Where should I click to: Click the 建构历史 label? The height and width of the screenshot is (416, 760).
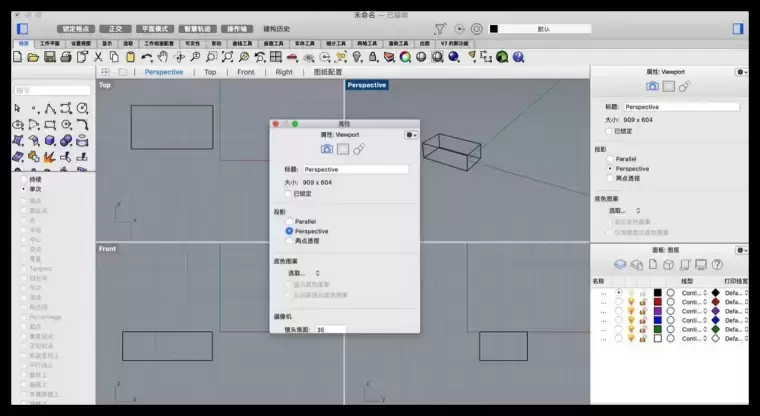tap(276, 29)
